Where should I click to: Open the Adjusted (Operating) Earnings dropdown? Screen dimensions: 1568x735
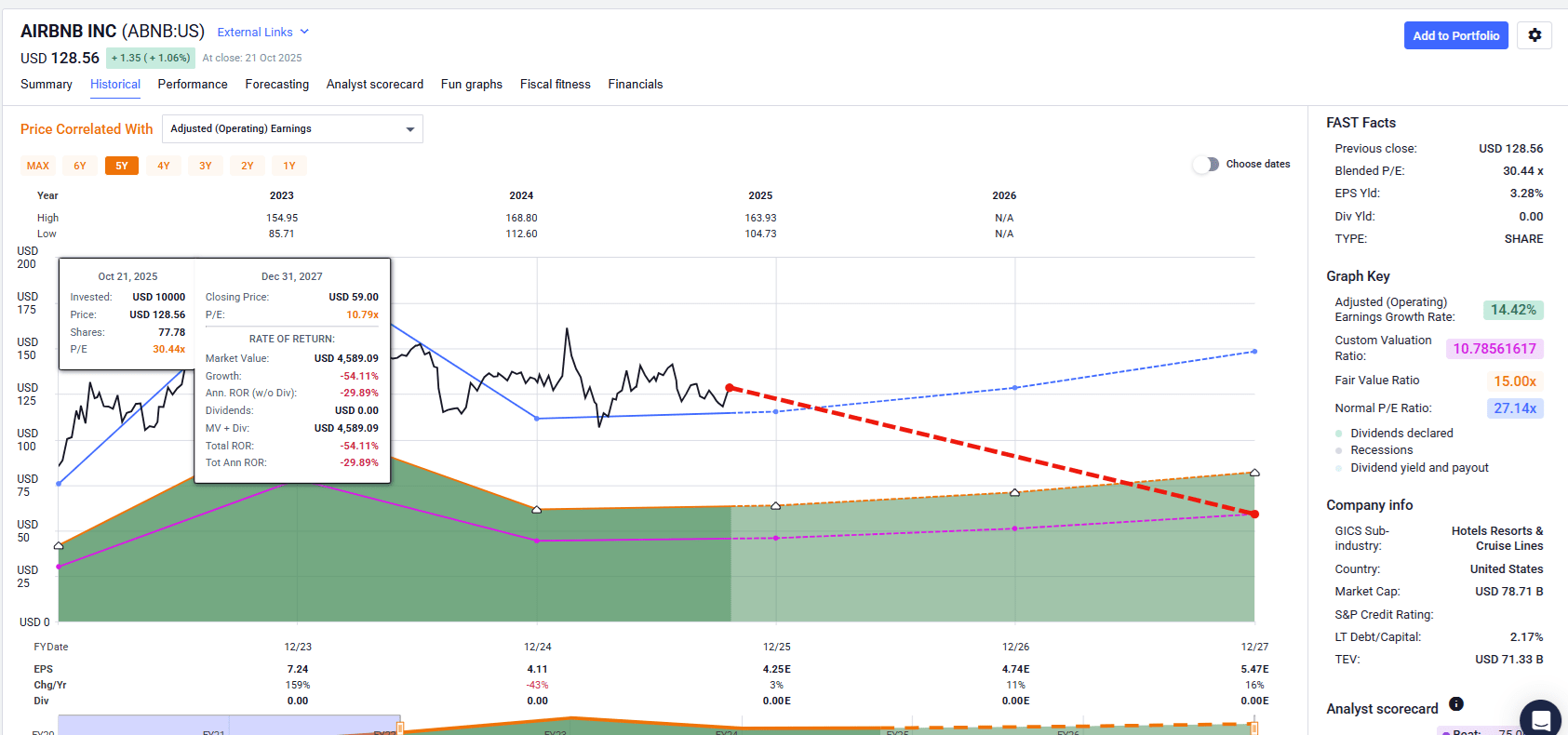point(292,129)
